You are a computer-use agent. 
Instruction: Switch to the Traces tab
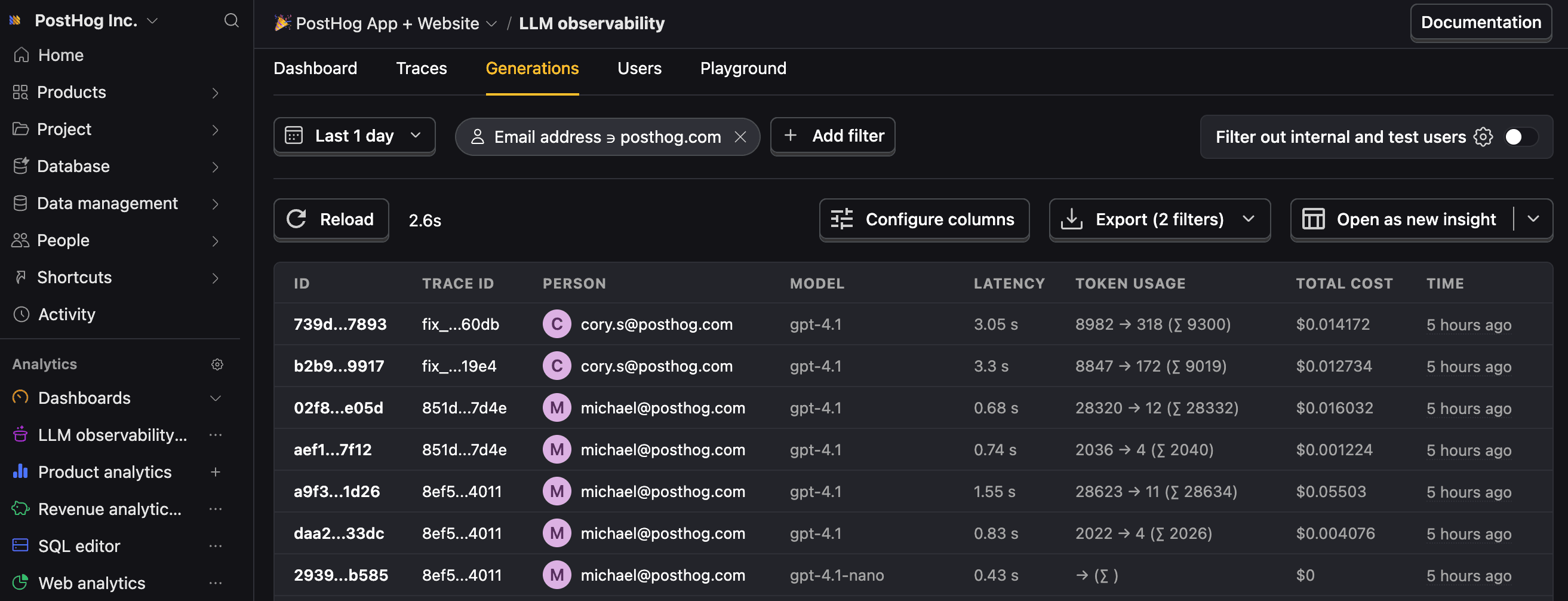pyautogui.click(x=421, y=68)
